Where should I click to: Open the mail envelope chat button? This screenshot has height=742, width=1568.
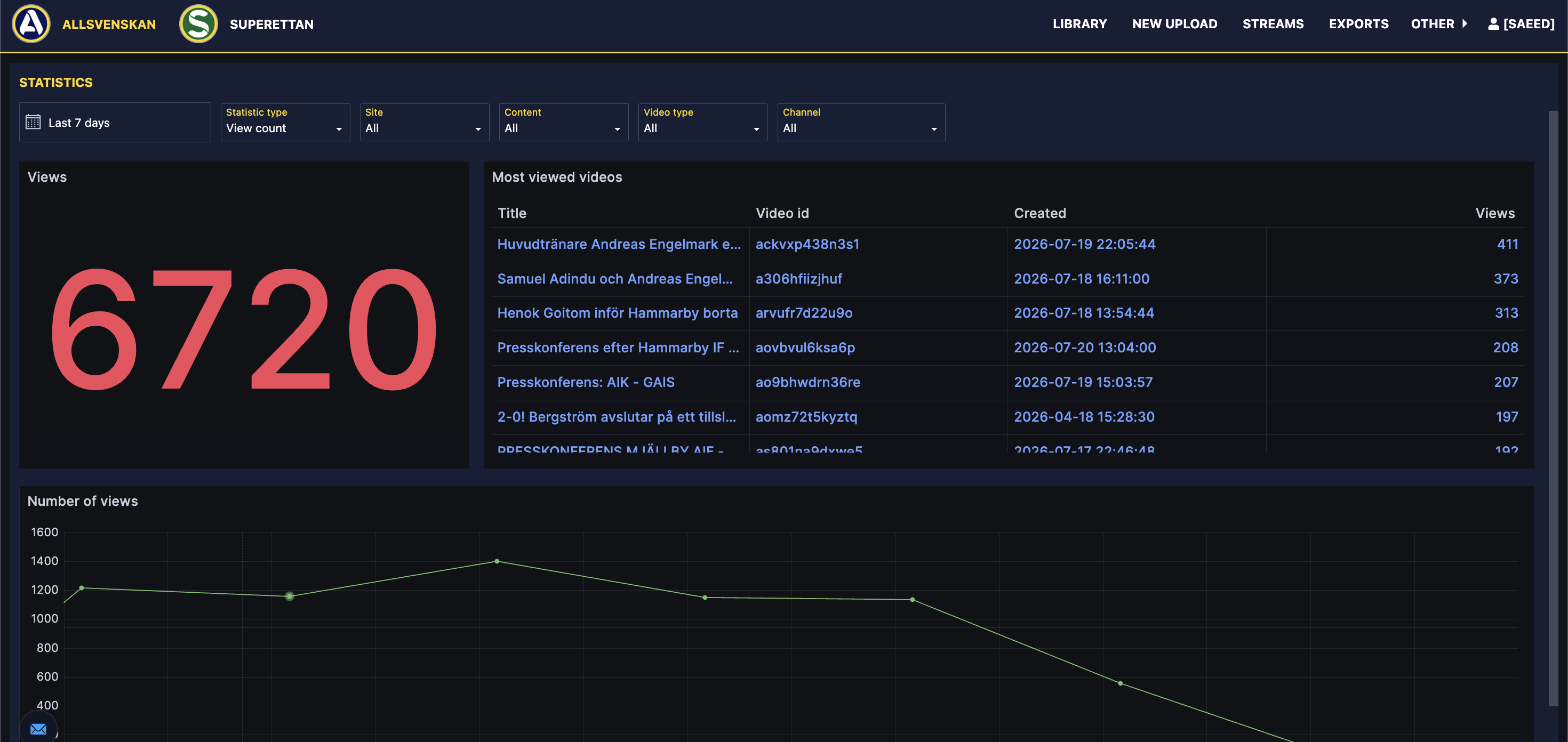[x=38, y=729]
